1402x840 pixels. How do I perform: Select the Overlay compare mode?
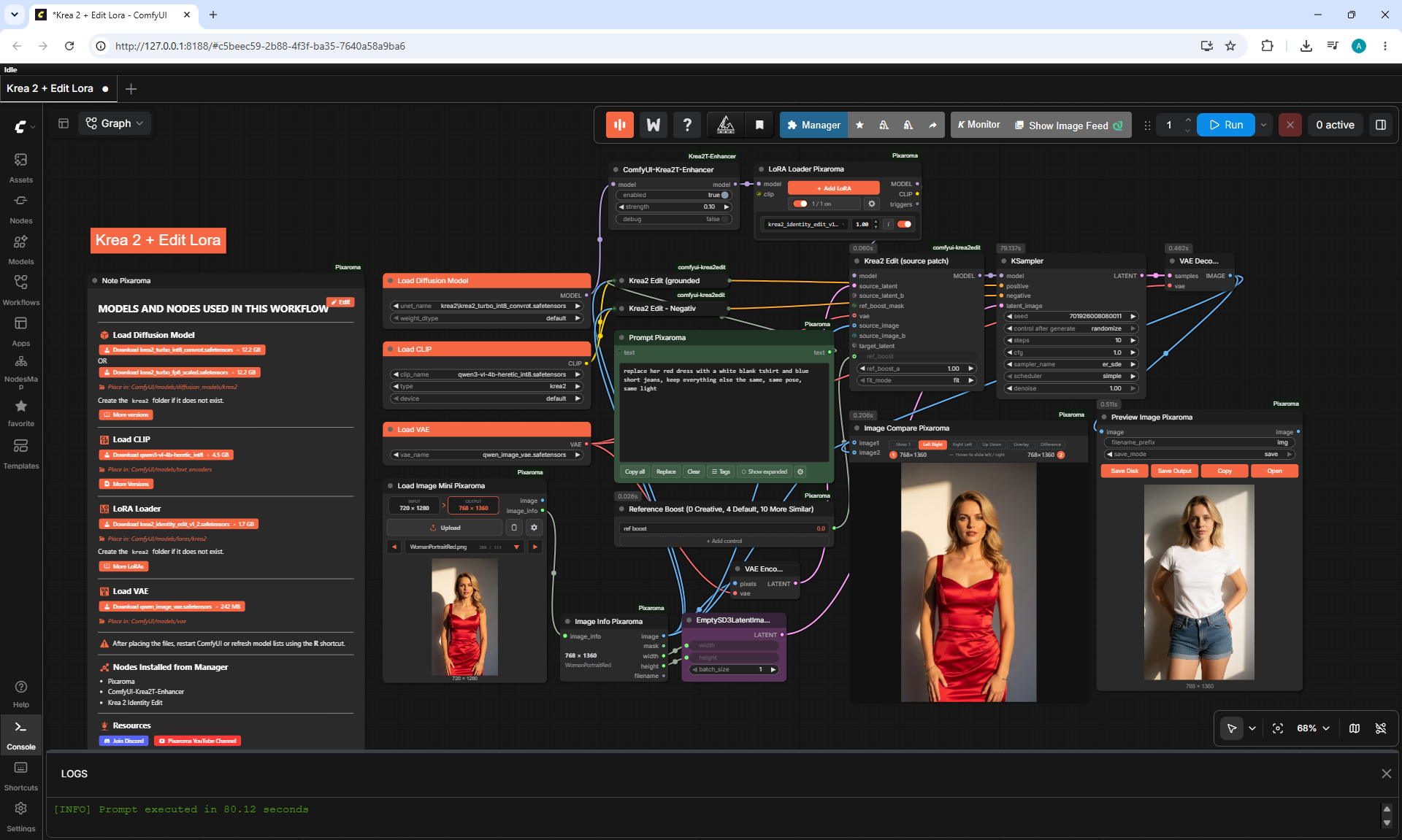click(x=1021, y=444)
